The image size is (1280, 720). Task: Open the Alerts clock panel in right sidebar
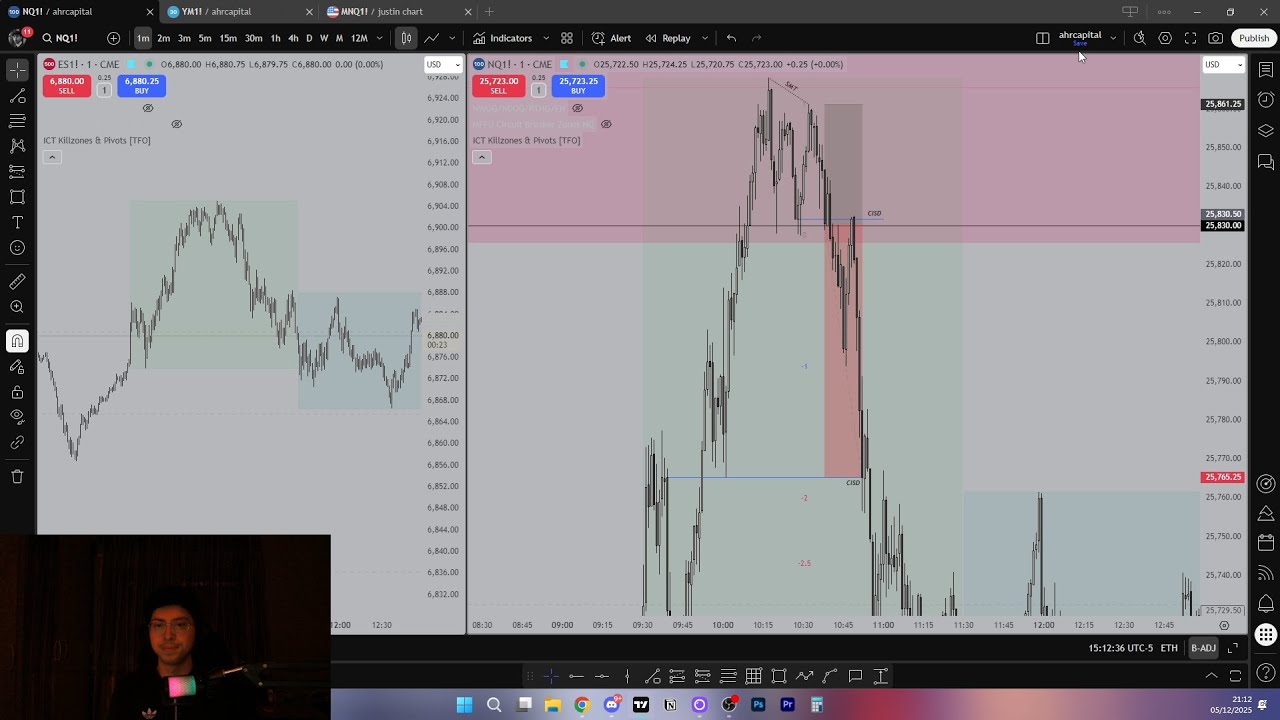1266,100
